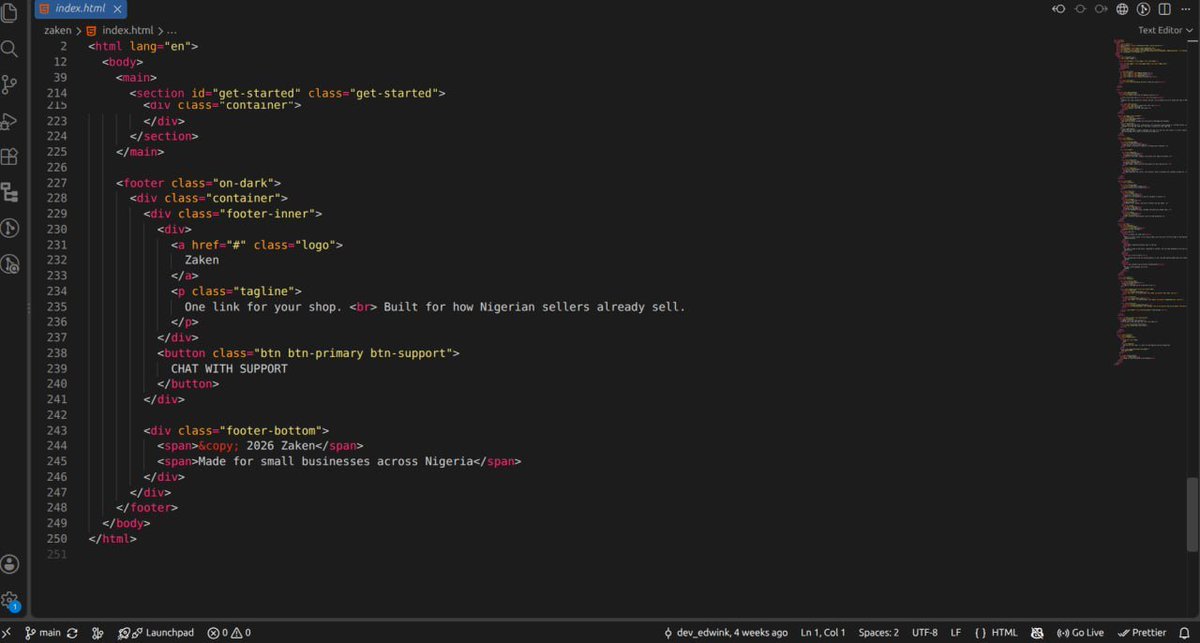
Task: Show errors and warnings problems count
Action: coord(229,632)
